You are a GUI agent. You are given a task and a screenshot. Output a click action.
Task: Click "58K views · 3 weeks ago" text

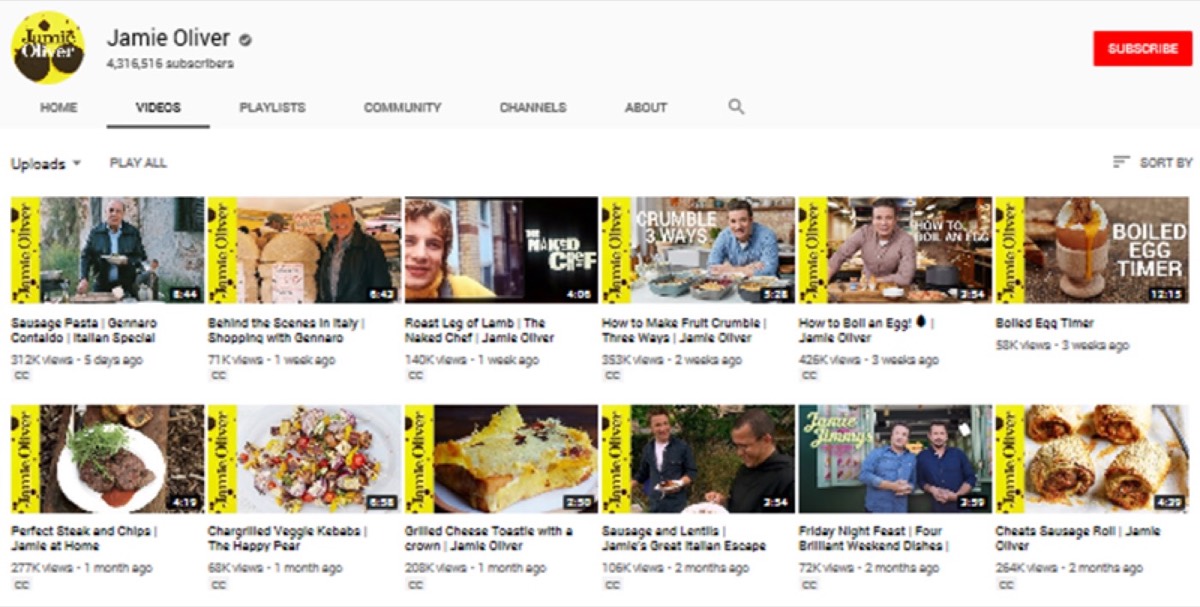coord(1062,345)
